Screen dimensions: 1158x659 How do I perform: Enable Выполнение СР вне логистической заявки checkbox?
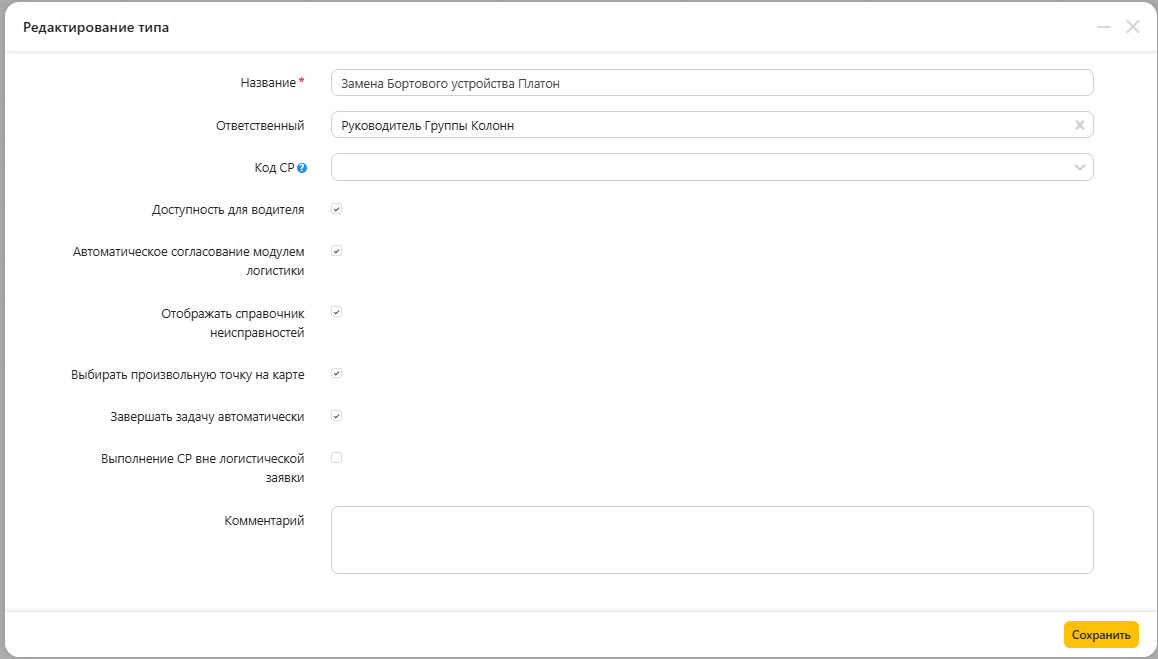[x=337, y=458]
